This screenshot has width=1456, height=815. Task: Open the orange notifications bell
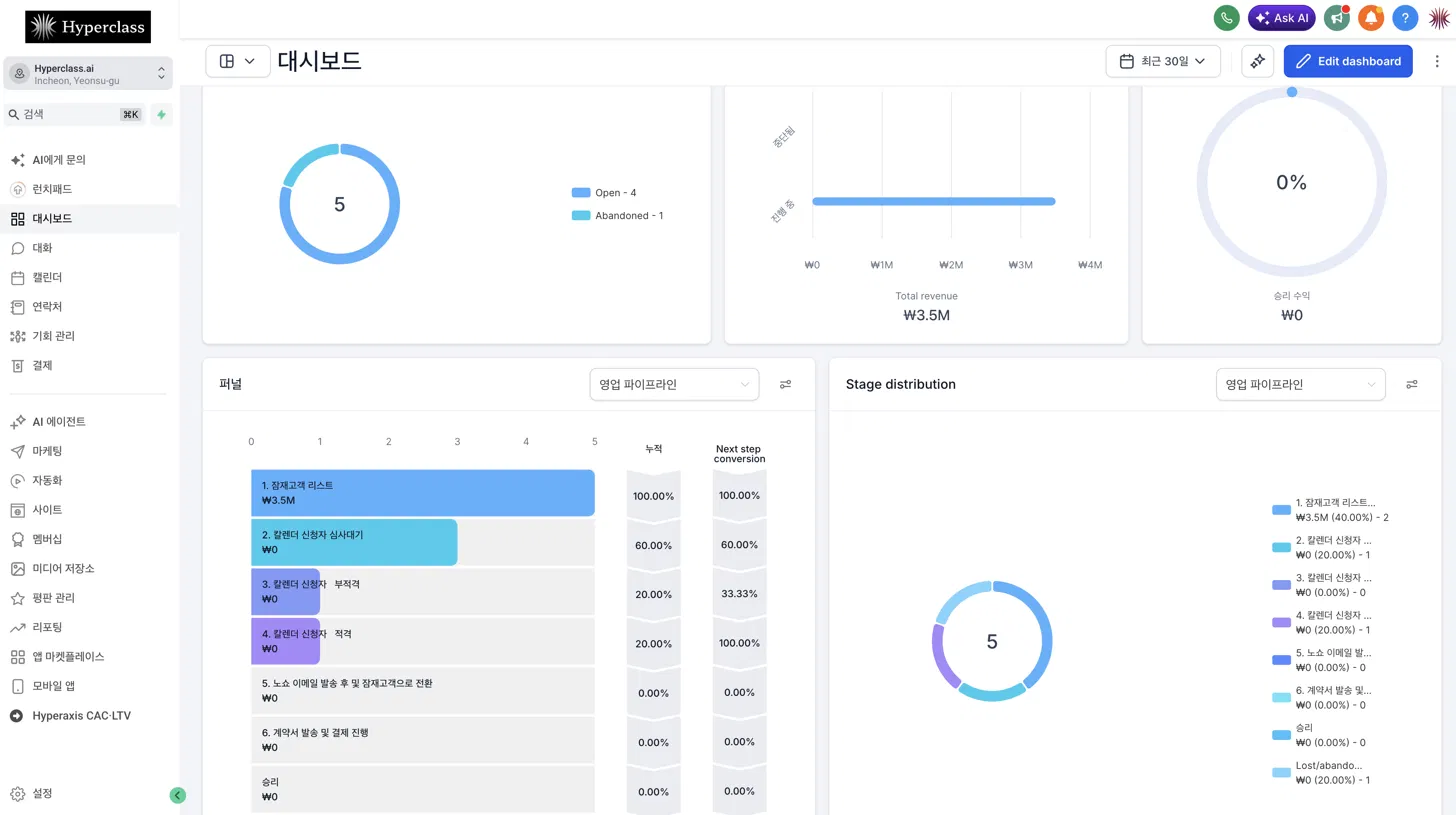click(x=1371, y=18)
